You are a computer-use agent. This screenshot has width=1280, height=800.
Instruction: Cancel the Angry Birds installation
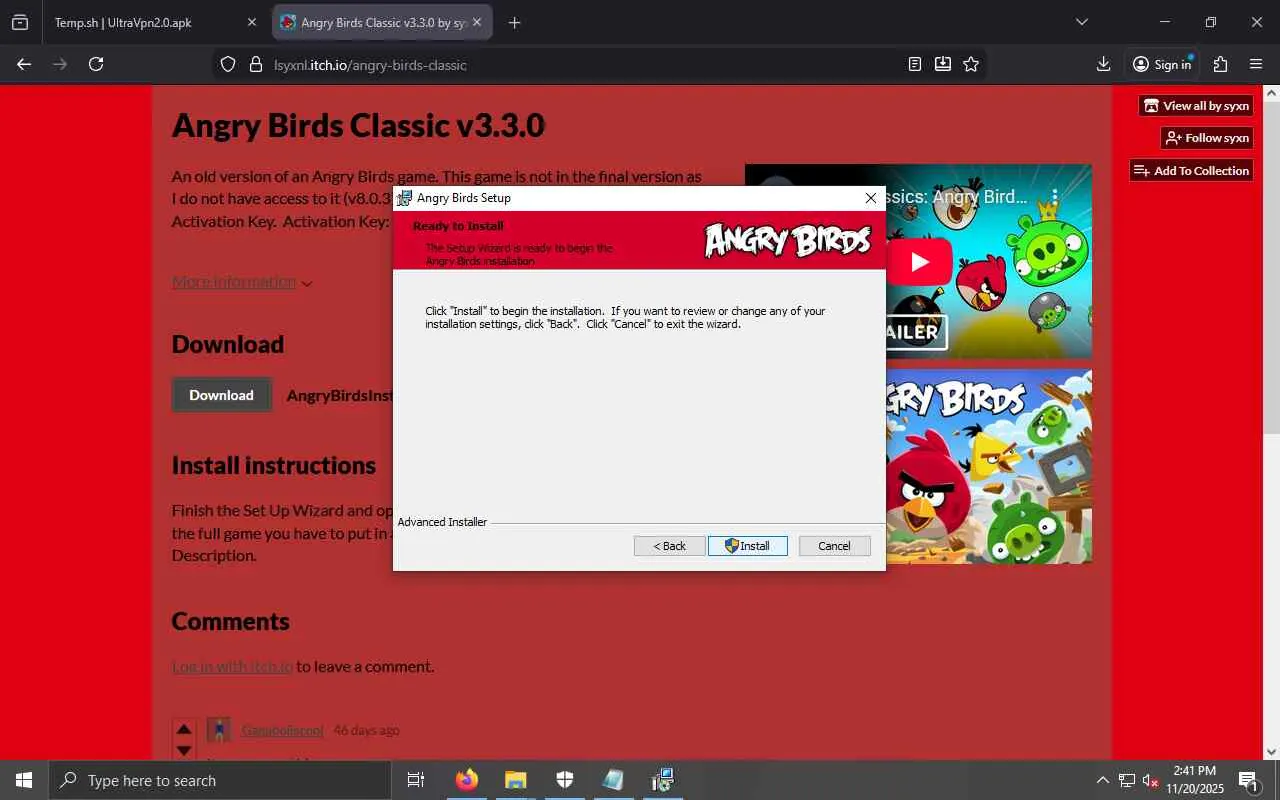[x=834, y=546]
